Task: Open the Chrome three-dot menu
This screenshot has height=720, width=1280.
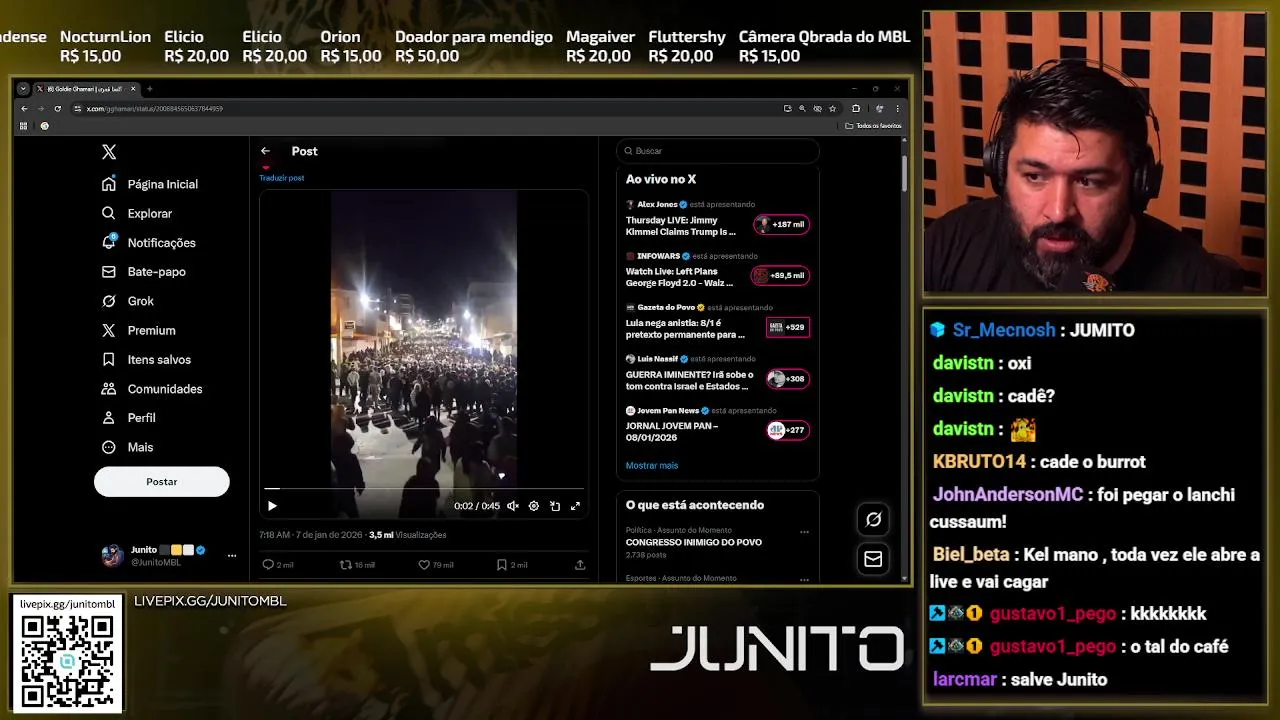Action: tap(898, 108)
